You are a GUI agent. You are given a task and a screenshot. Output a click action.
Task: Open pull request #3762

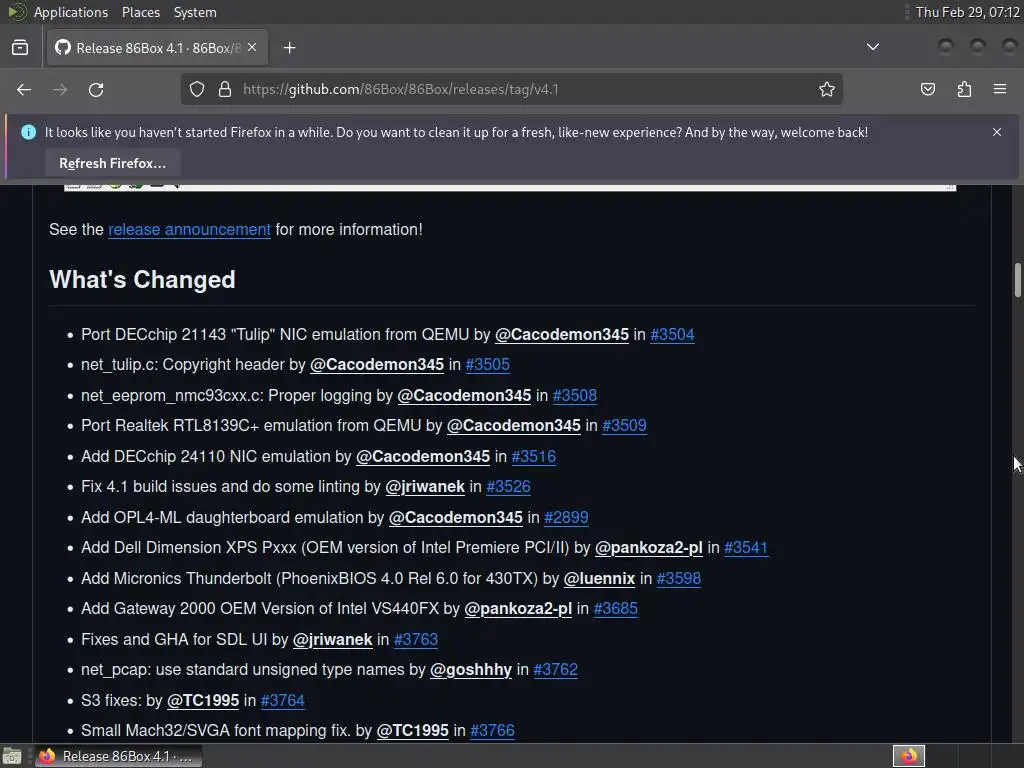point(555,669)
